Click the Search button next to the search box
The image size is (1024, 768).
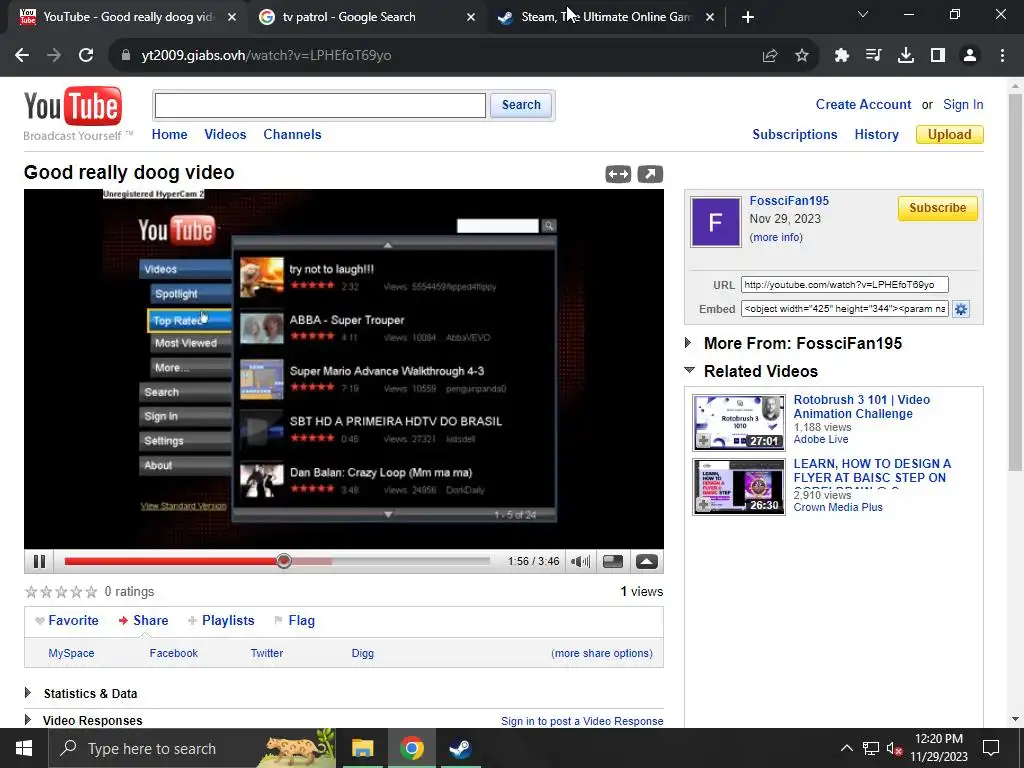click(x=521, y=105)
